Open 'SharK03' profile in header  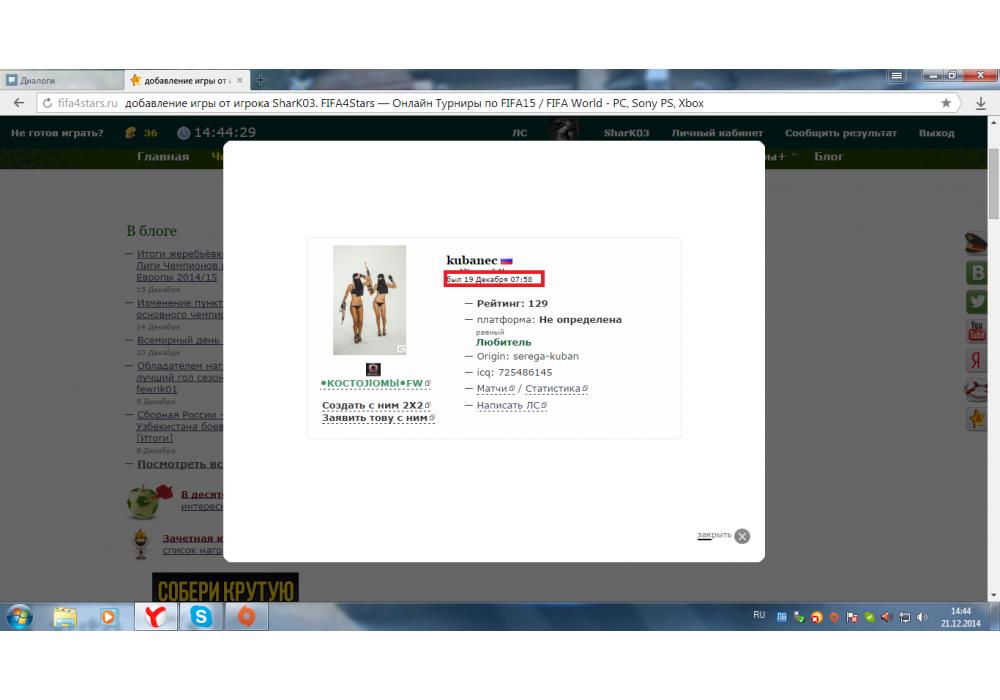[626, 133]
